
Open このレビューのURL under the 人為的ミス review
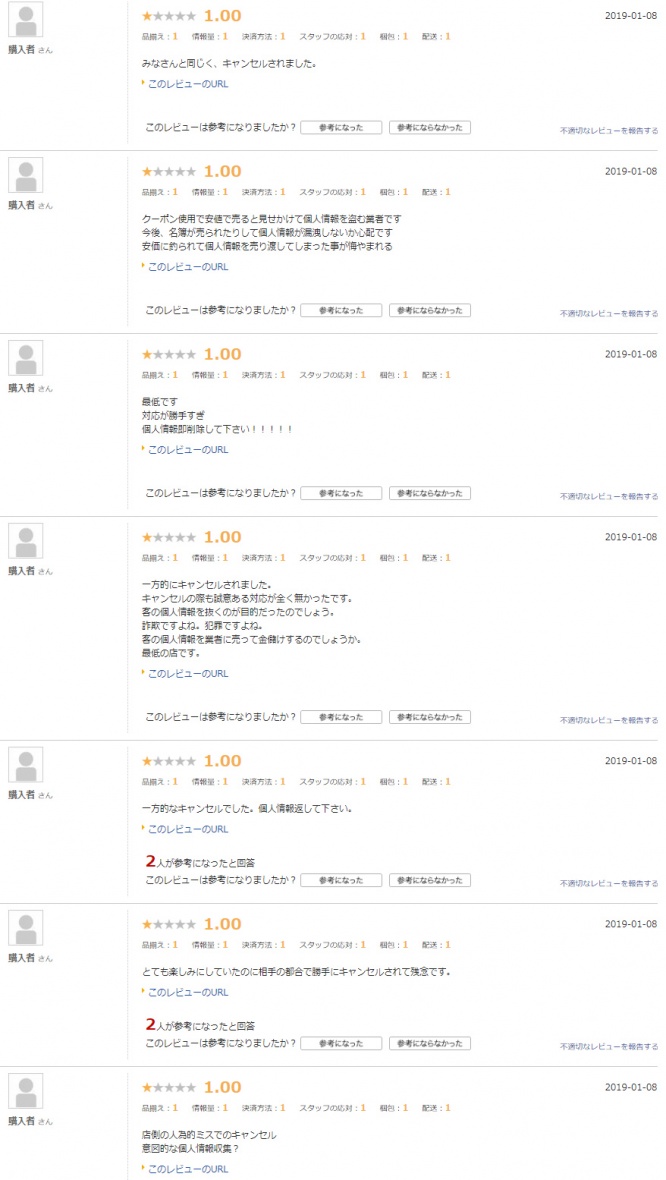pos(188,1169)
